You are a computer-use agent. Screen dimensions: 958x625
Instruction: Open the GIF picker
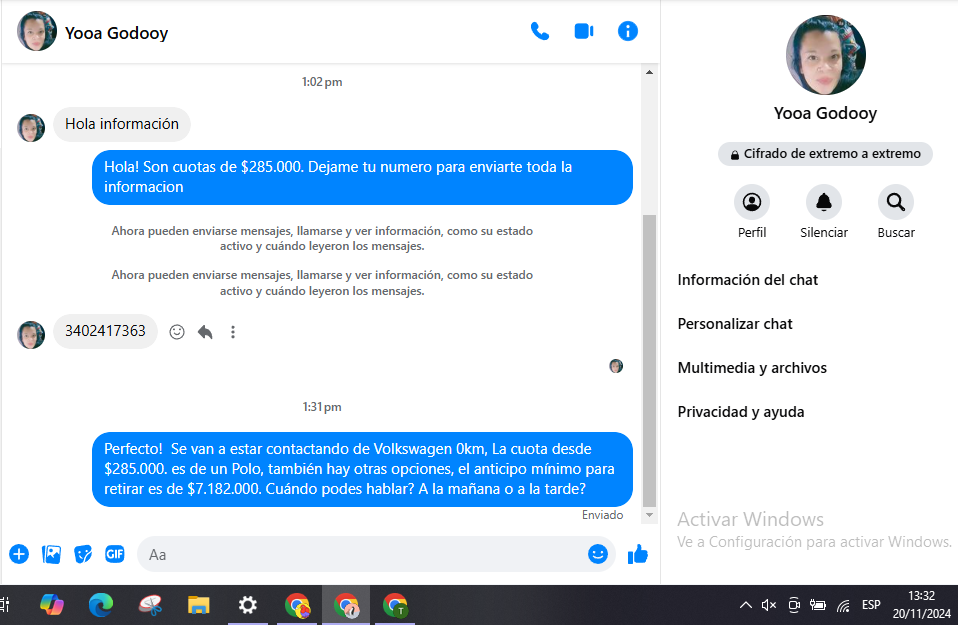(115, 554)
